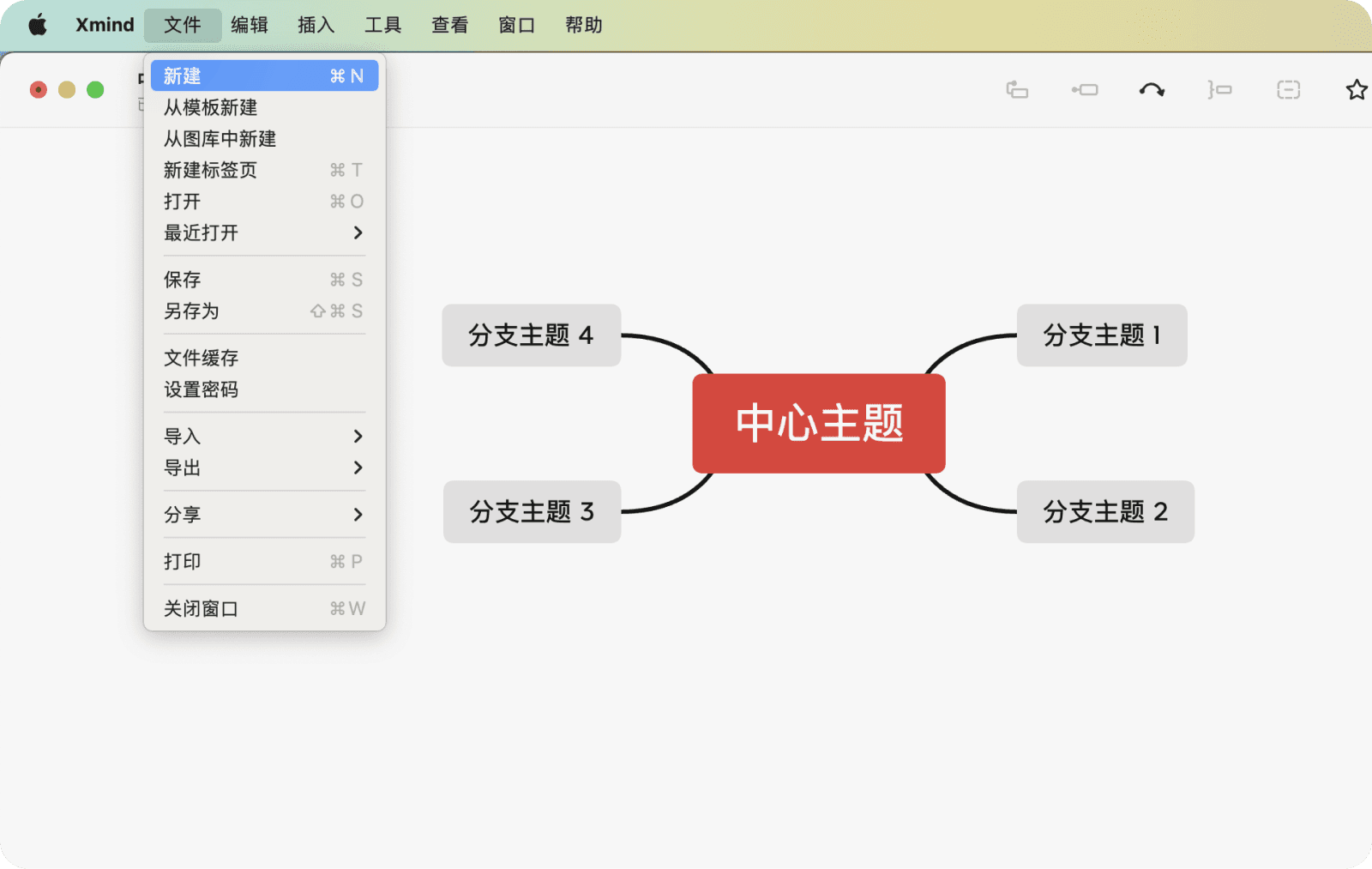Open the 插入 menu
Viewport: 1372px width, 869px height.
coord(316,24)
